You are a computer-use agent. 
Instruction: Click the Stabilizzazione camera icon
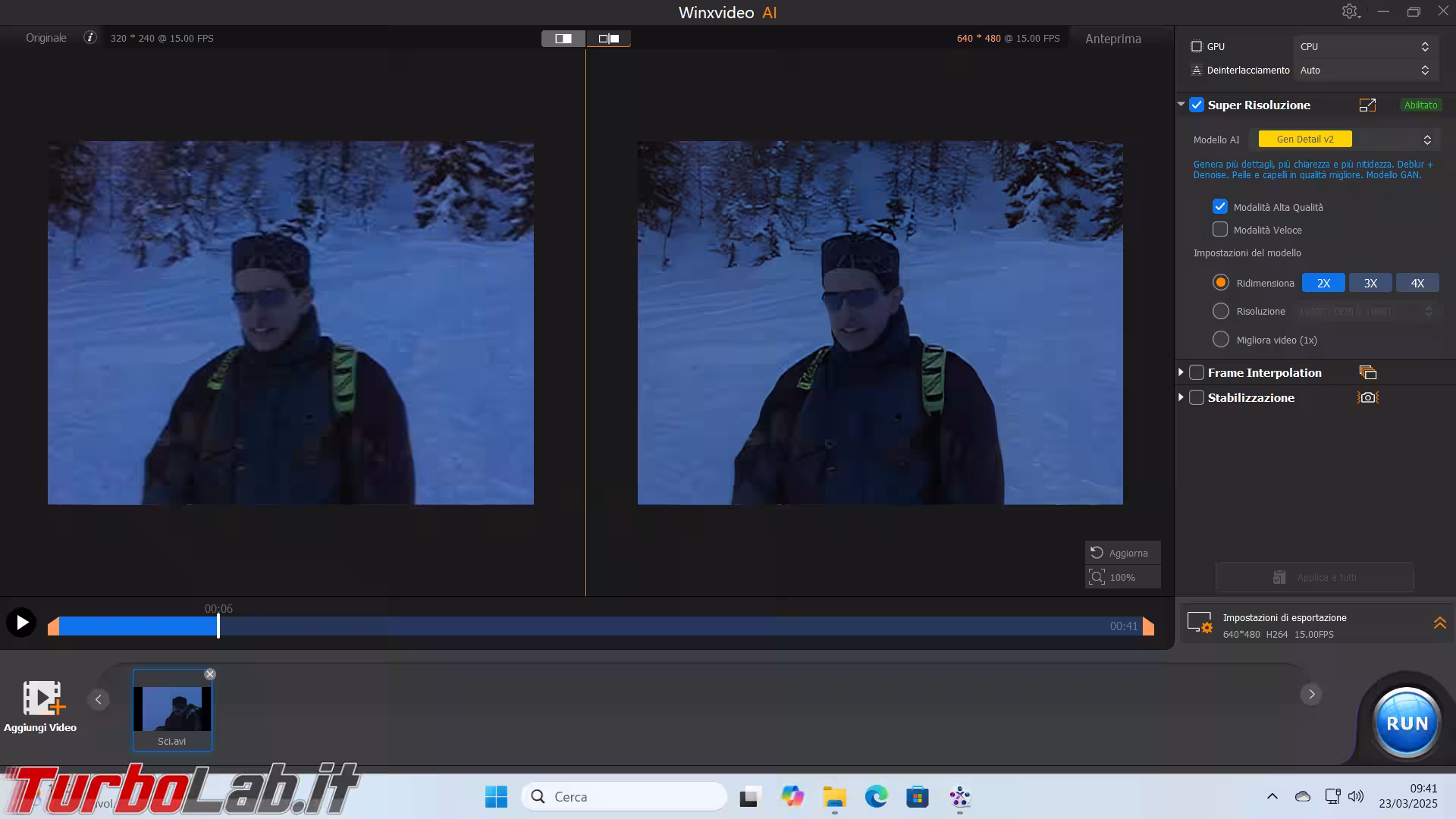(x=1367, y=397)
